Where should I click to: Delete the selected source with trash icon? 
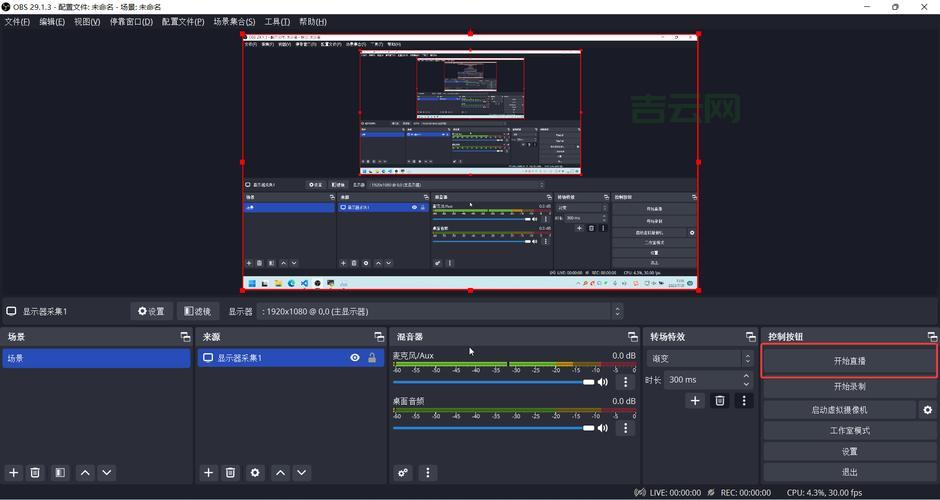230,473
